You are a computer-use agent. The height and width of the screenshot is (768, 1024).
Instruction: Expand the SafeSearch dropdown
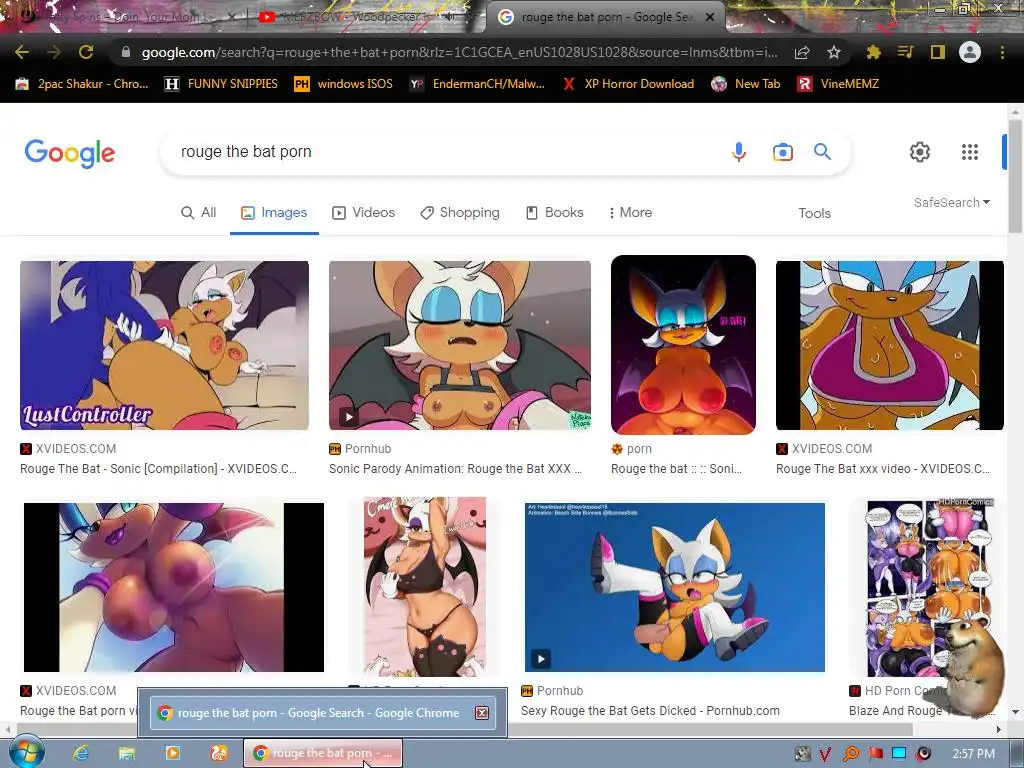952,202
